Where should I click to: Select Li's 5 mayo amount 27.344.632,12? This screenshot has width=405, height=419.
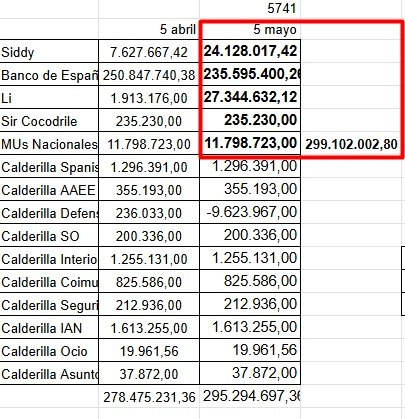(x=250, y=97)
